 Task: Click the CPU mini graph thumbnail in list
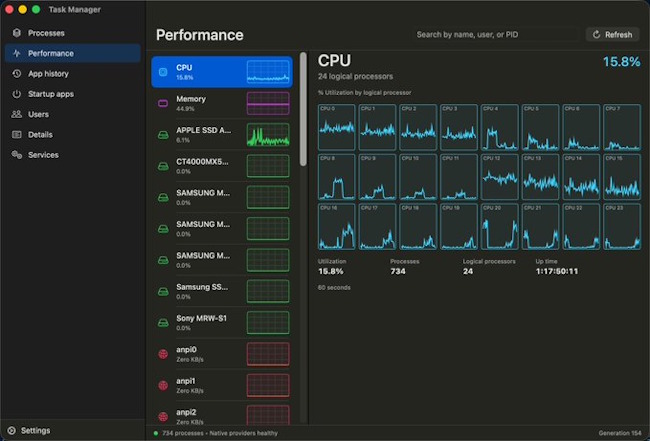pos(268,72)
